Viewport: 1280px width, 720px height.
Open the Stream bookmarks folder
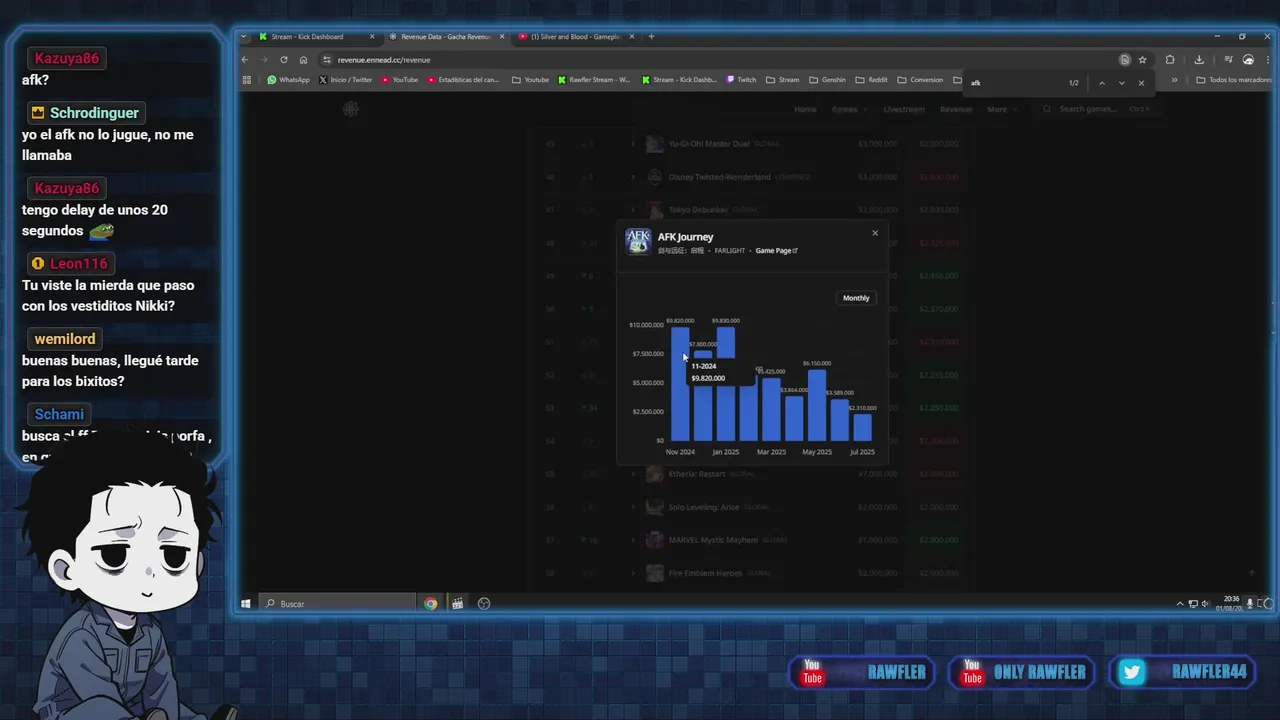pyautogui.click(x=782, y=80)
